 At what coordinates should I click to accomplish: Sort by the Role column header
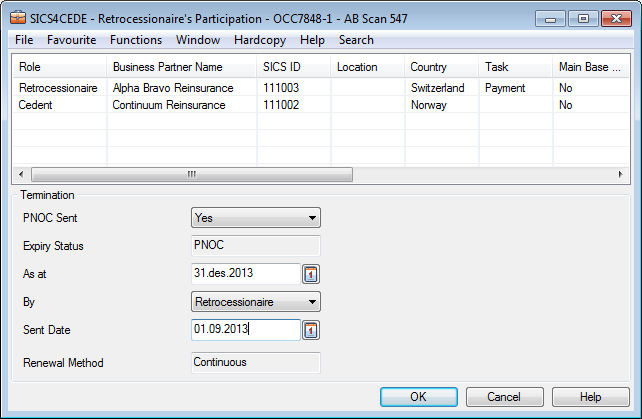tap(60, 67)
